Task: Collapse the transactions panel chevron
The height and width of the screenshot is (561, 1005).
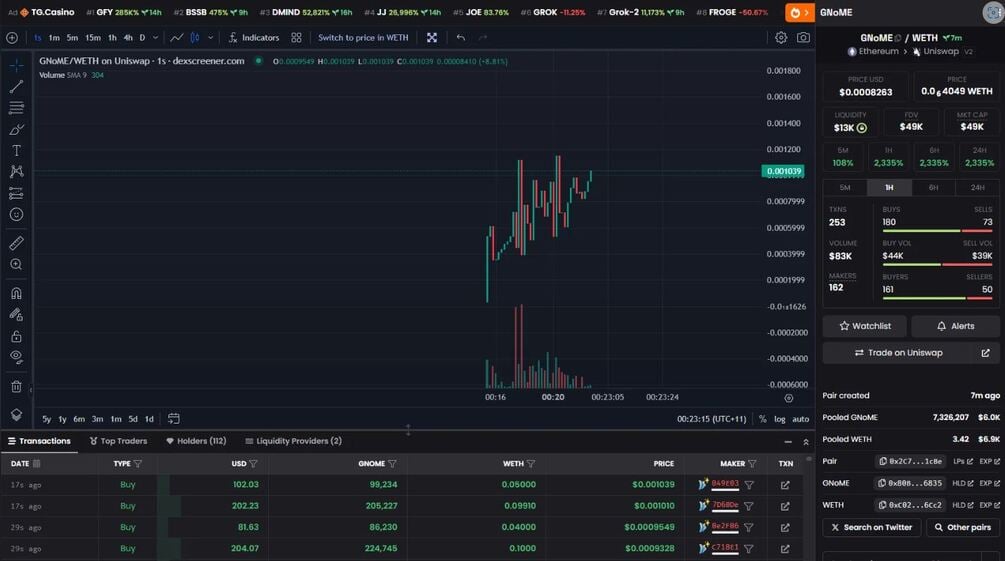Action: point(806,442)
